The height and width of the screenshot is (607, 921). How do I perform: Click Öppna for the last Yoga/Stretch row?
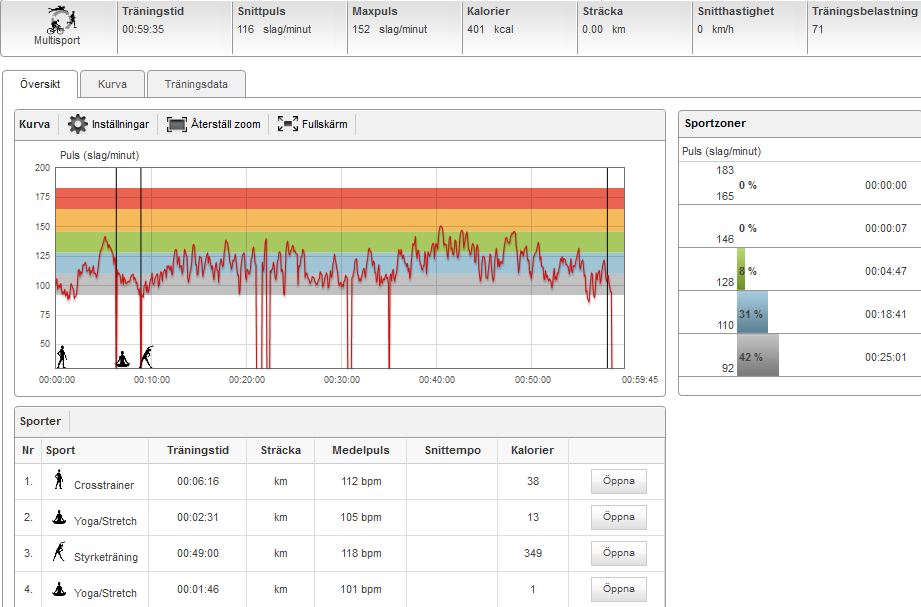pos(618,589)
